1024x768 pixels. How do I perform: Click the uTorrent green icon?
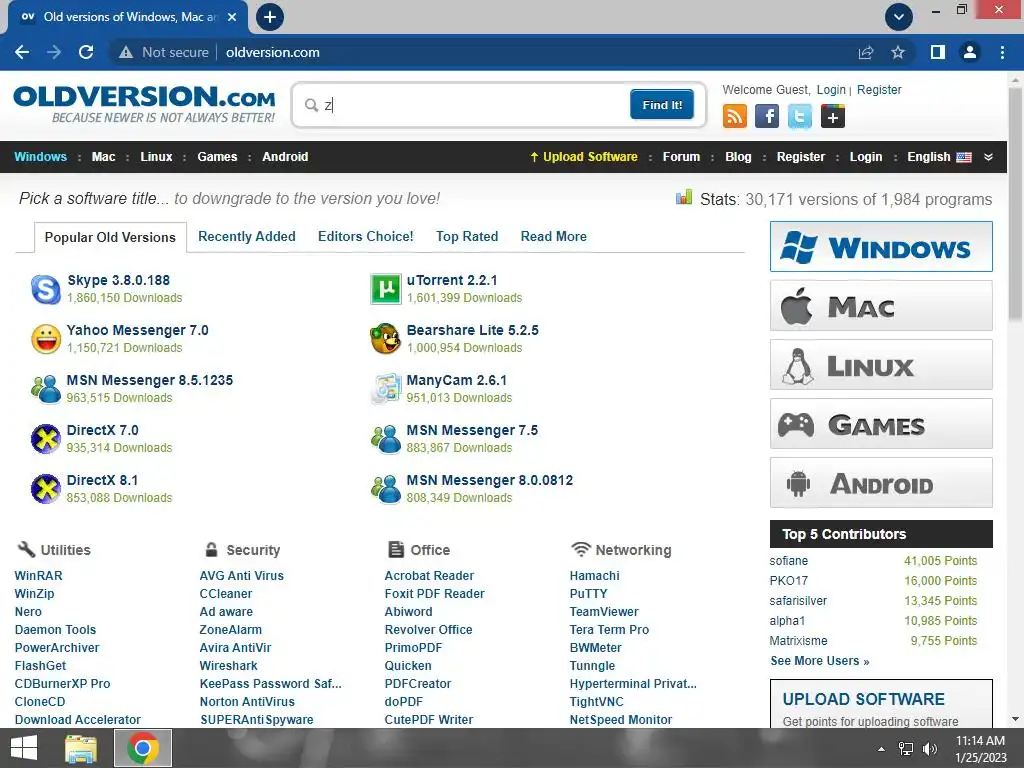(385, 289)
